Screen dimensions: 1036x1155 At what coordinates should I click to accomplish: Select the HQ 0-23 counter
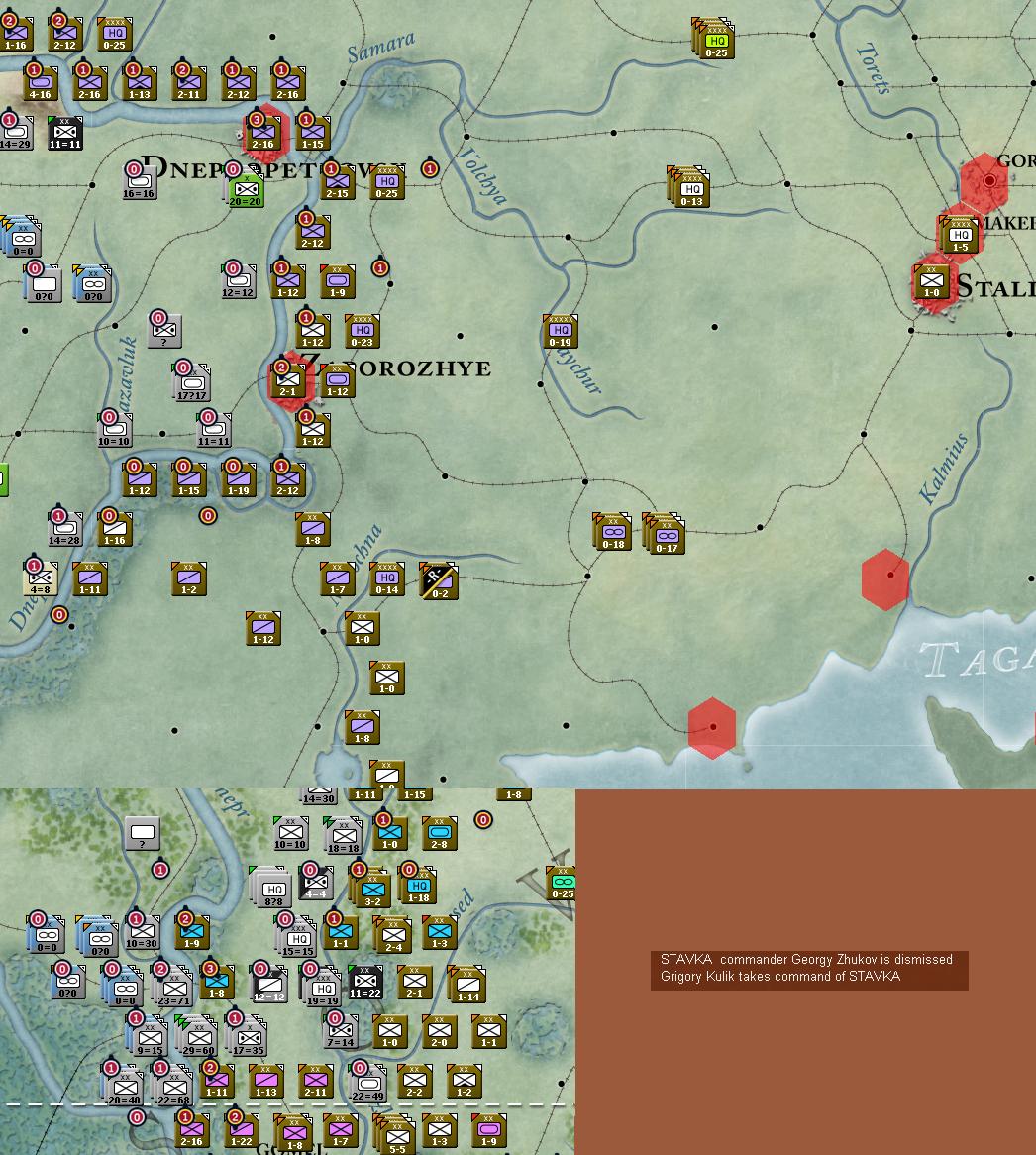pyautogui.click(x=363, y=331)
